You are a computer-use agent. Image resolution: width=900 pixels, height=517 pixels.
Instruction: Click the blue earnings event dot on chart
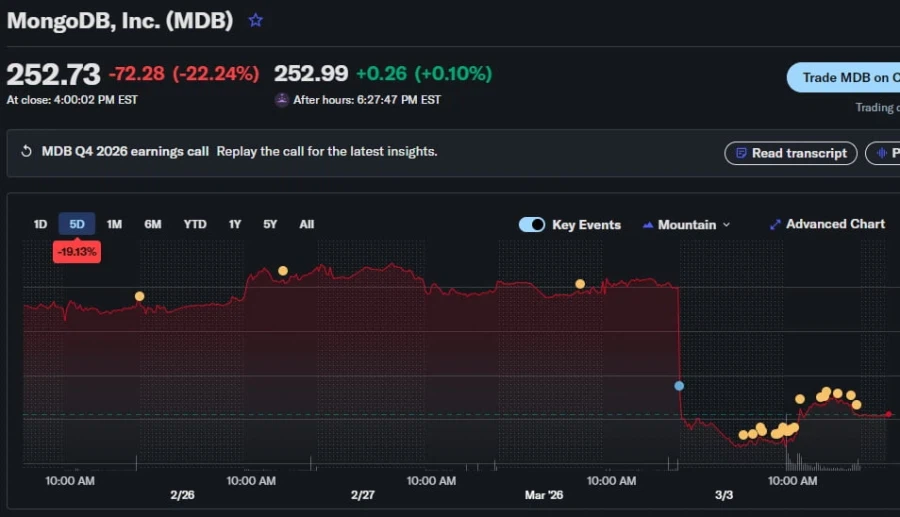(679, 385)
